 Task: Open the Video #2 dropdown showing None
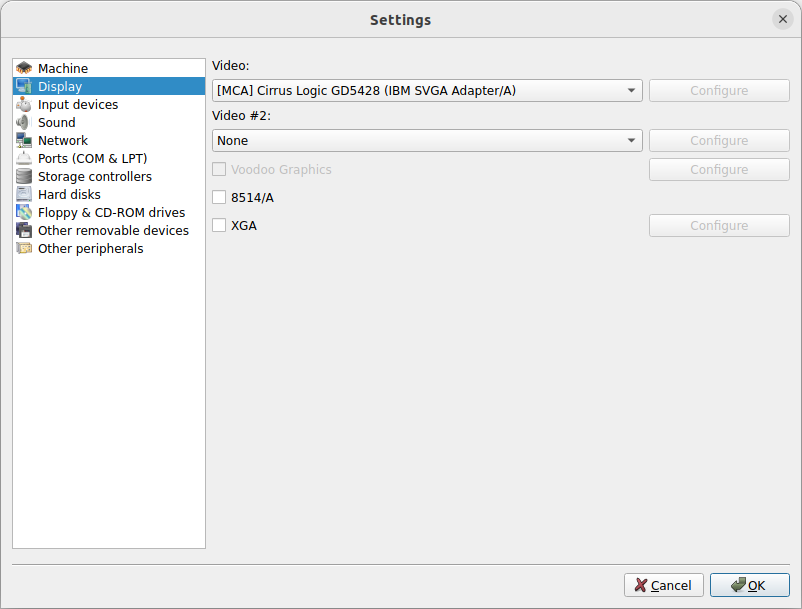[x=427, y=140]
